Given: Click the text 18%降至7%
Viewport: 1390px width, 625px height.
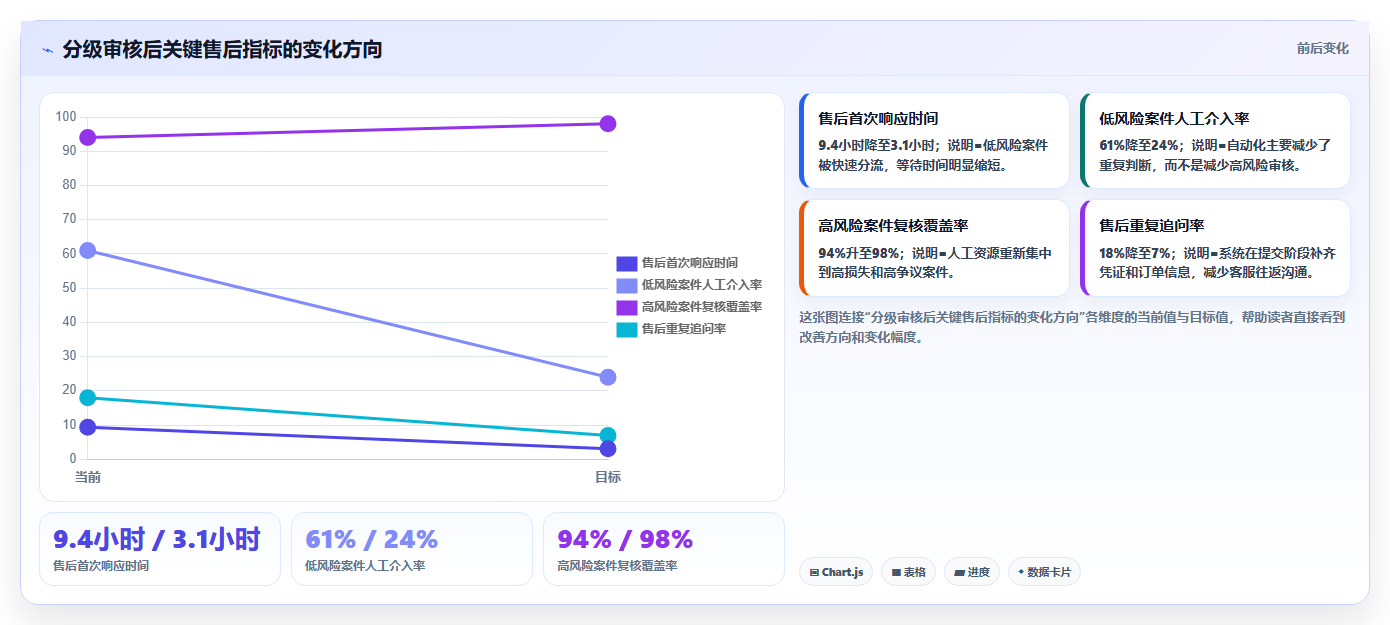Looking at the screenshot, I should coord(1135,253).
